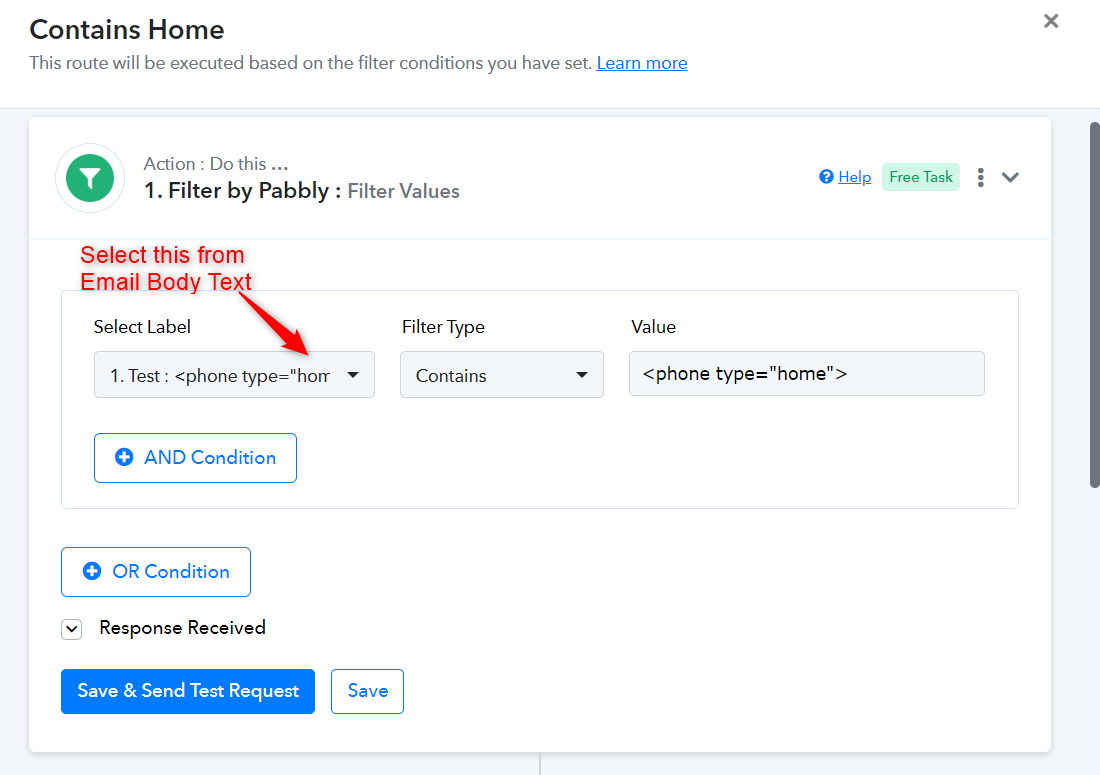The image size is (1100, 775).
Task: Click Save & Send Test Request
Action: pos(188,692)
